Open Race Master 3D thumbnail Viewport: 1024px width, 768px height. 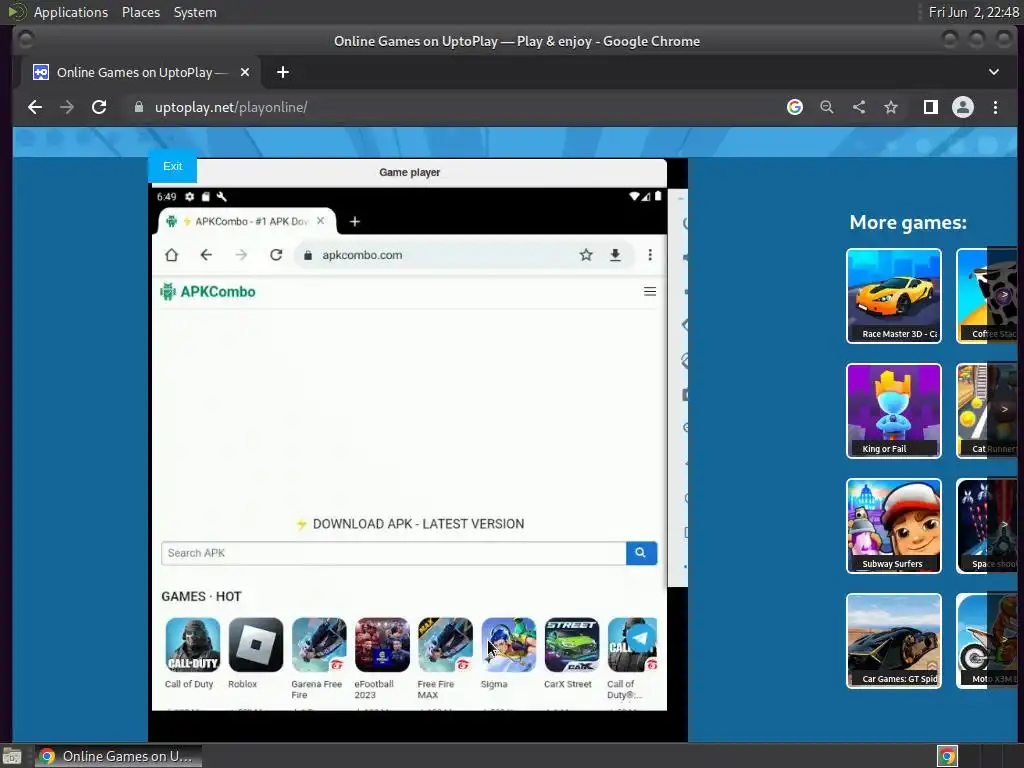(x=893, y=296)
